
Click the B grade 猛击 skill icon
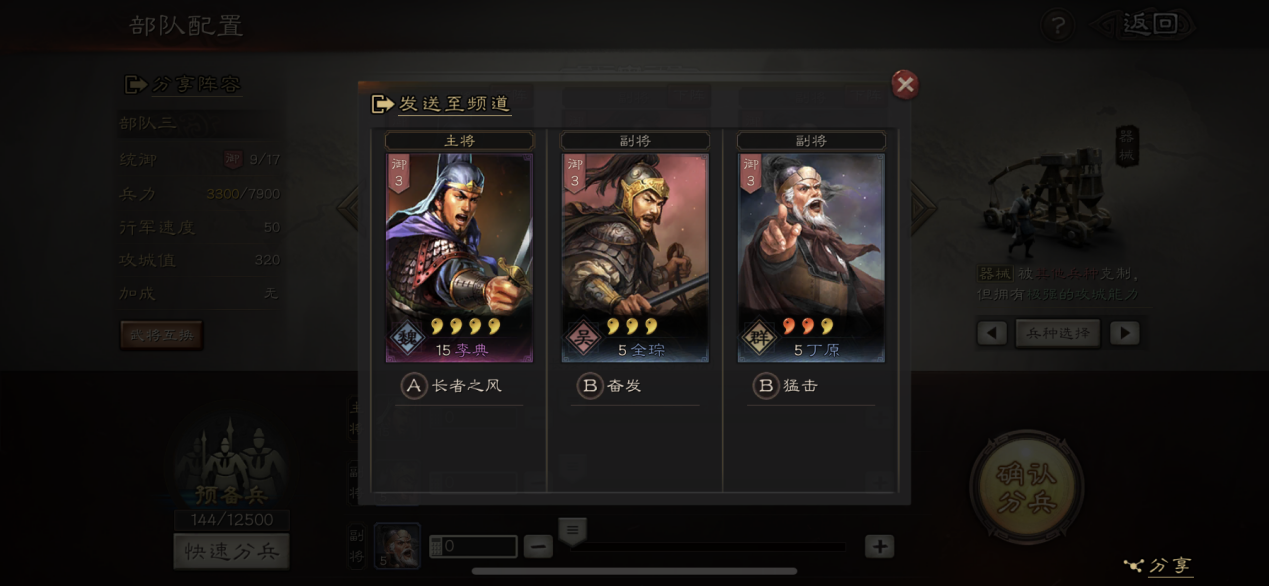[766, 386]
